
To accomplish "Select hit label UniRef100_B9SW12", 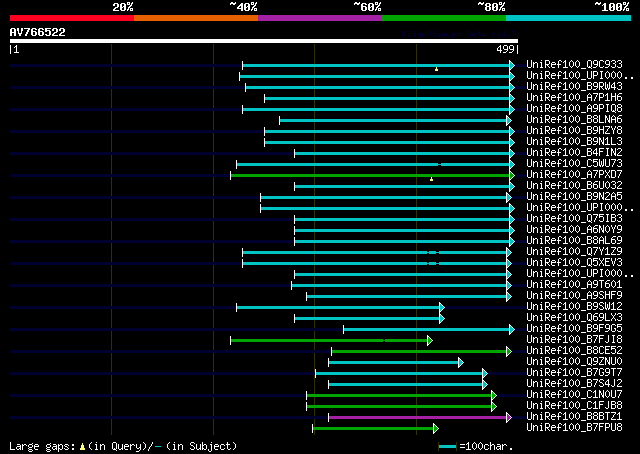I will (x=574, y=307).
